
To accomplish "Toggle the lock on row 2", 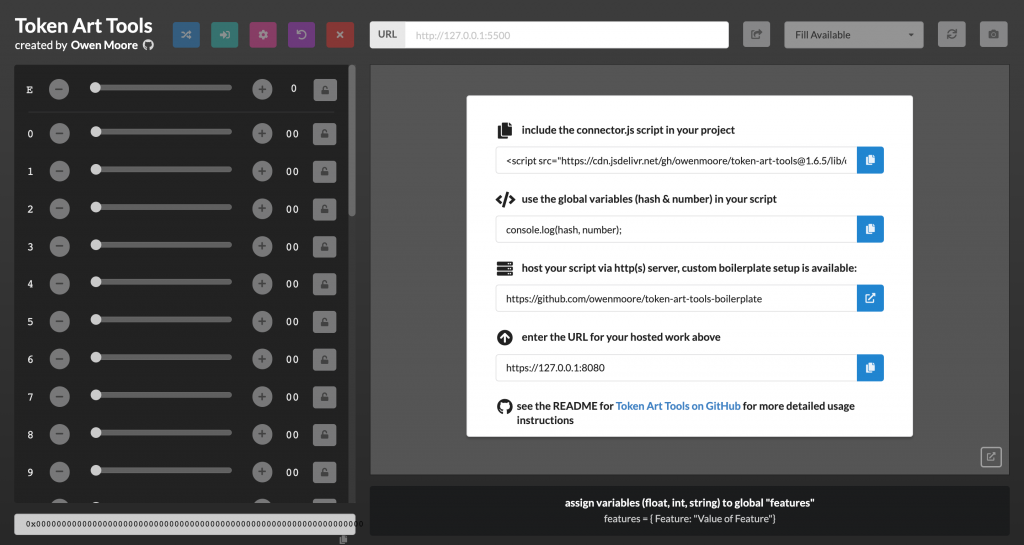I will [x=325, y=209].
